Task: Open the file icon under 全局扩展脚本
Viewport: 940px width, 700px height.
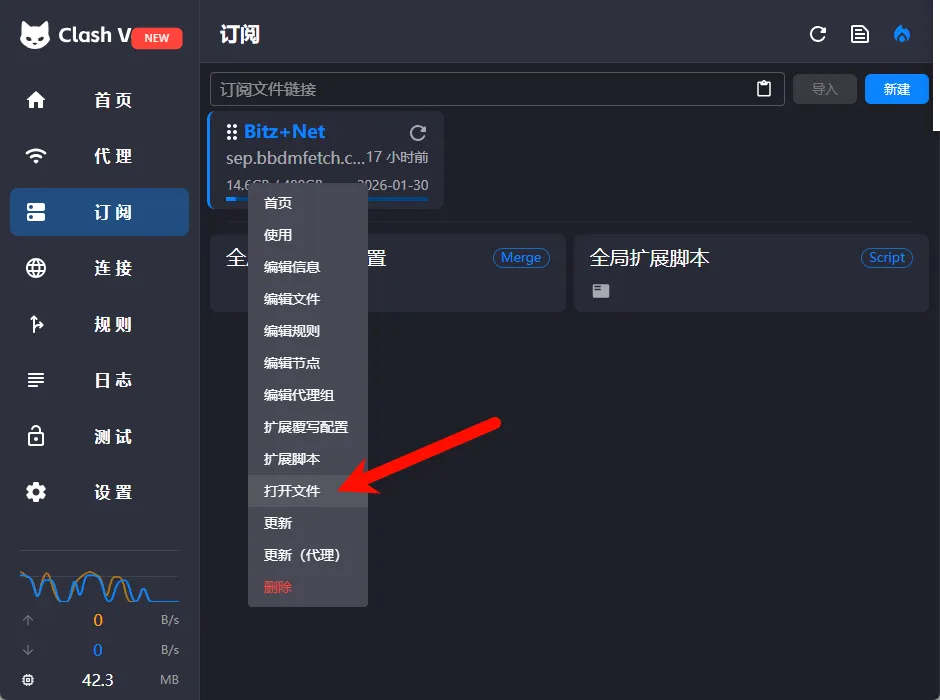Action: [601, 291]
